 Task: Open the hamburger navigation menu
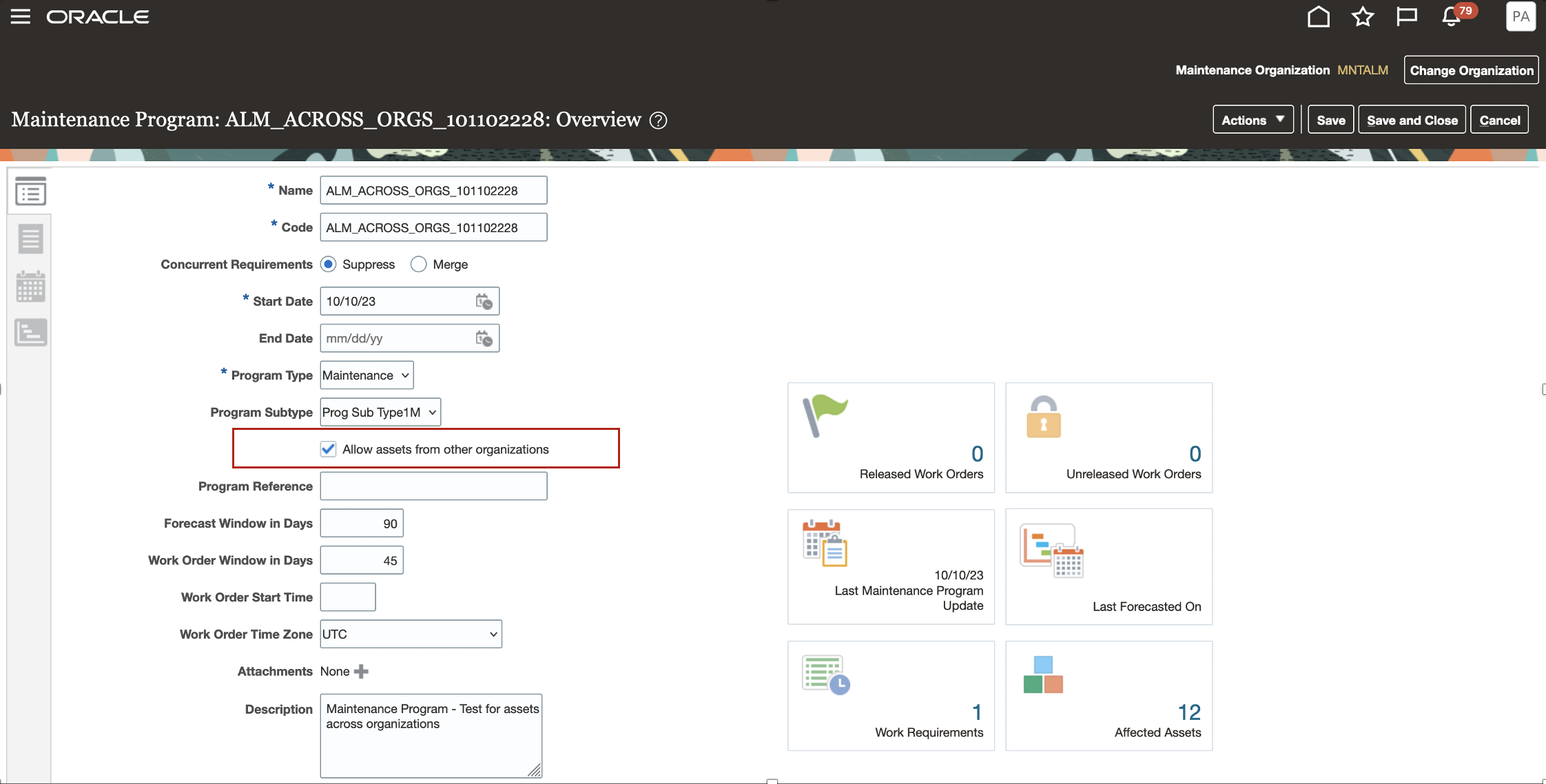[x=21, y=17]
